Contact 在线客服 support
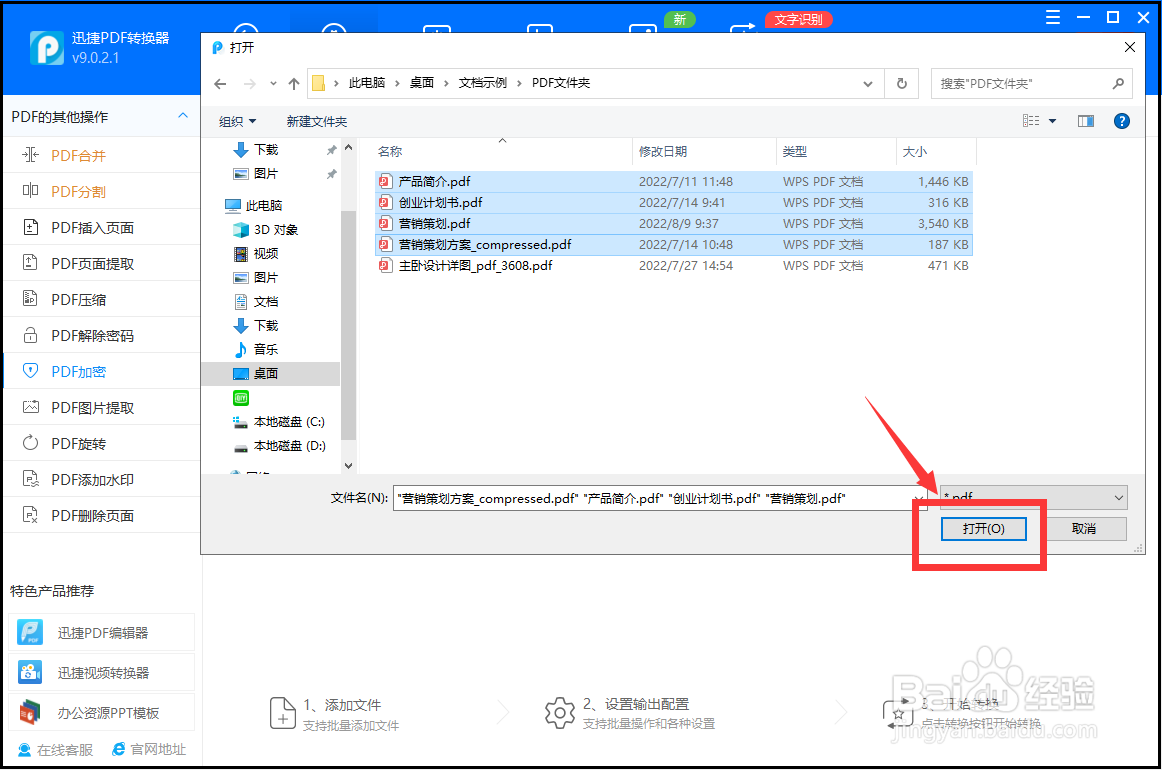 (x=56, y=749)
